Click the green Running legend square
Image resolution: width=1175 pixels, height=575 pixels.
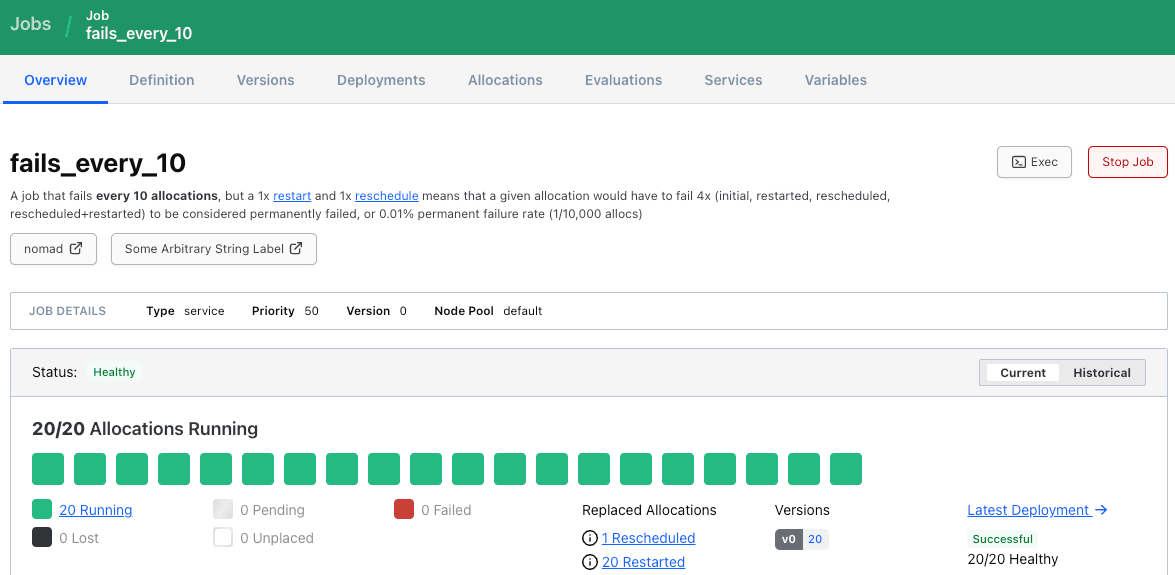pos(42,510)
